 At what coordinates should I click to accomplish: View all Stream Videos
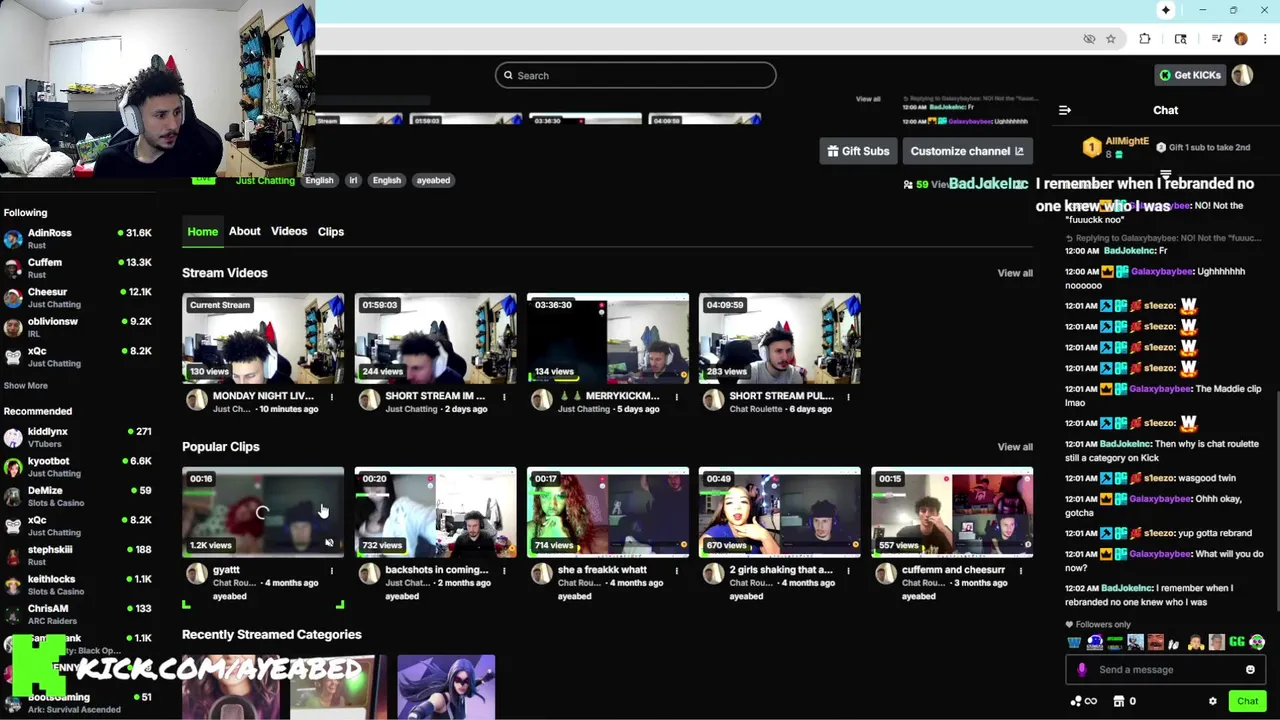[1015, 273]
